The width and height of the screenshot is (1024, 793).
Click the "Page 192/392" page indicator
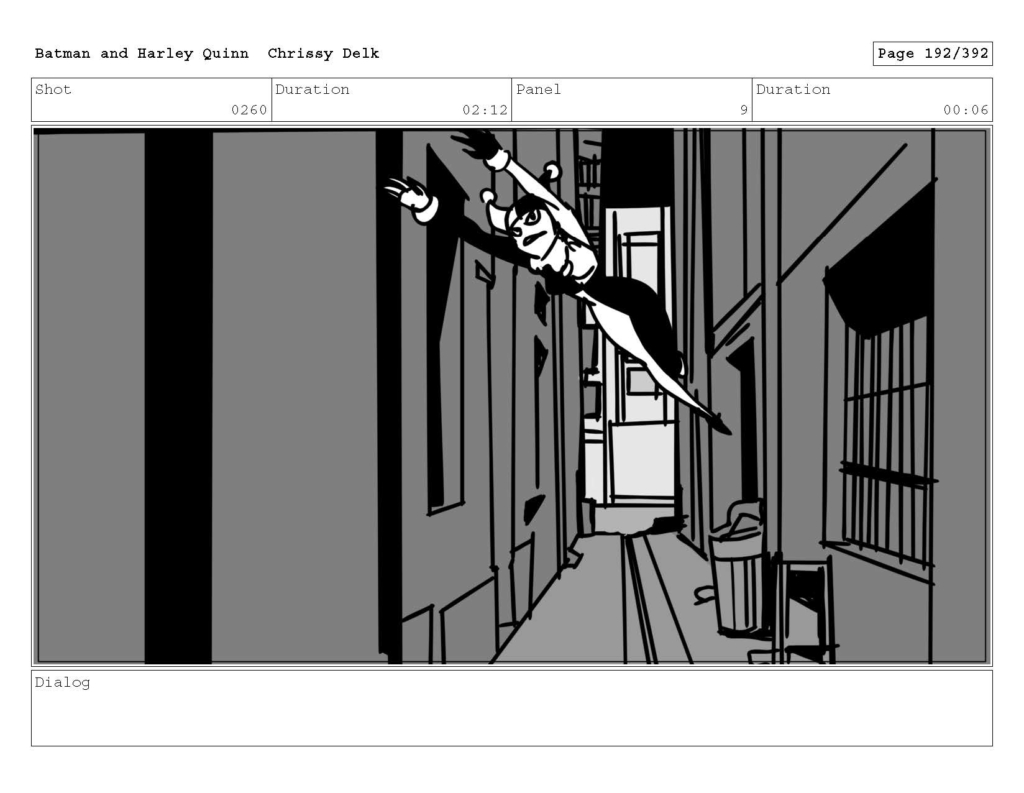[933, 54]
